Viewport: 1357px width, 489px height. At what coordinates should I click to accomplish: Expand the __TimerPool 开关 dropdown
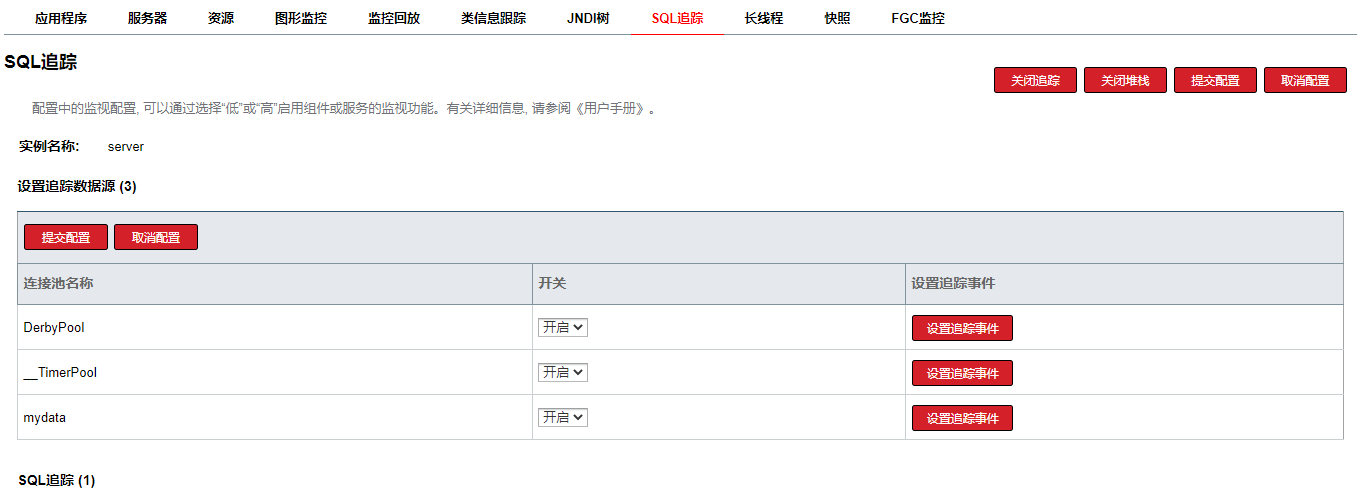pos(563,372)
